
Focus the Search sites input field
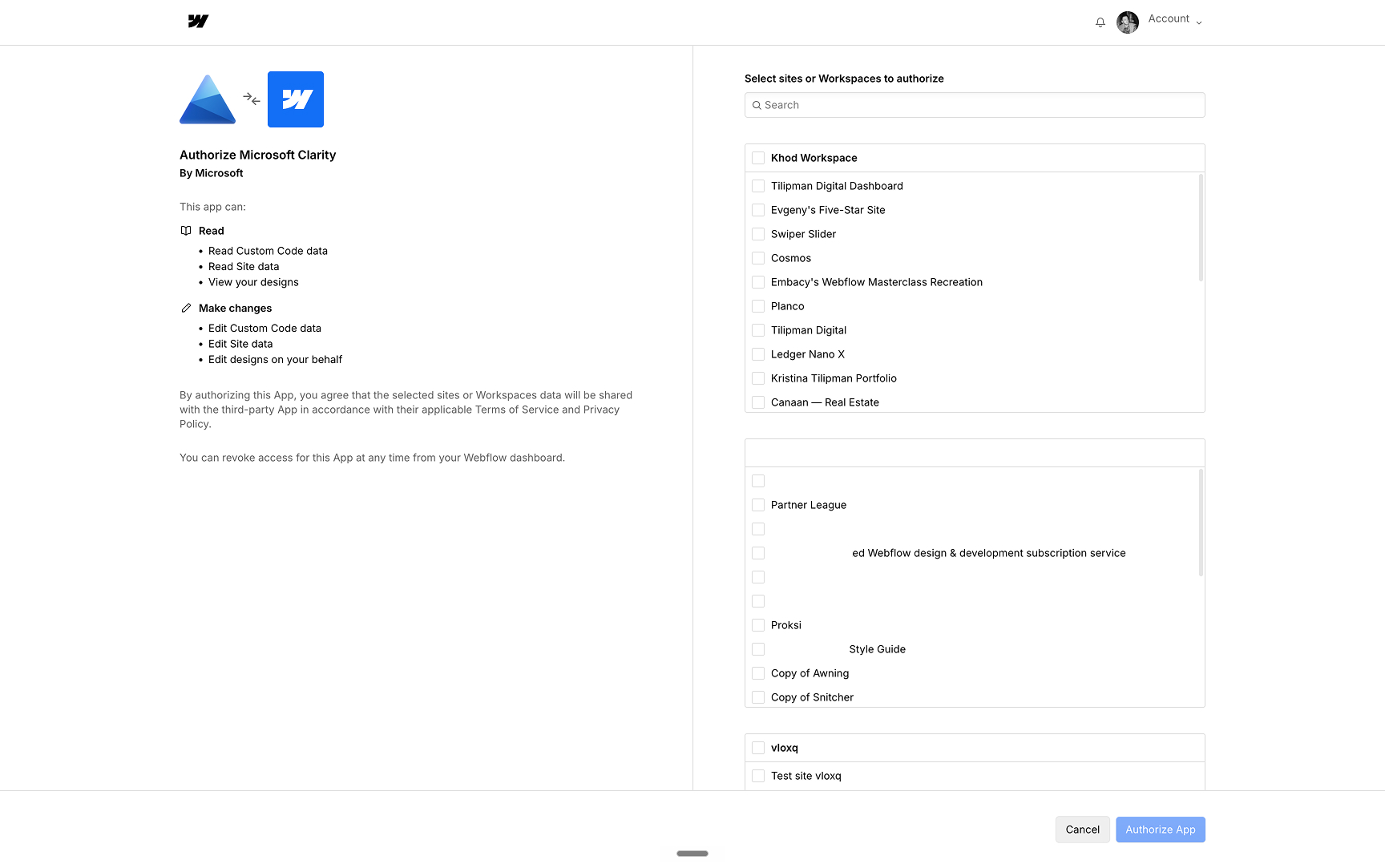(x=975, y=105)
